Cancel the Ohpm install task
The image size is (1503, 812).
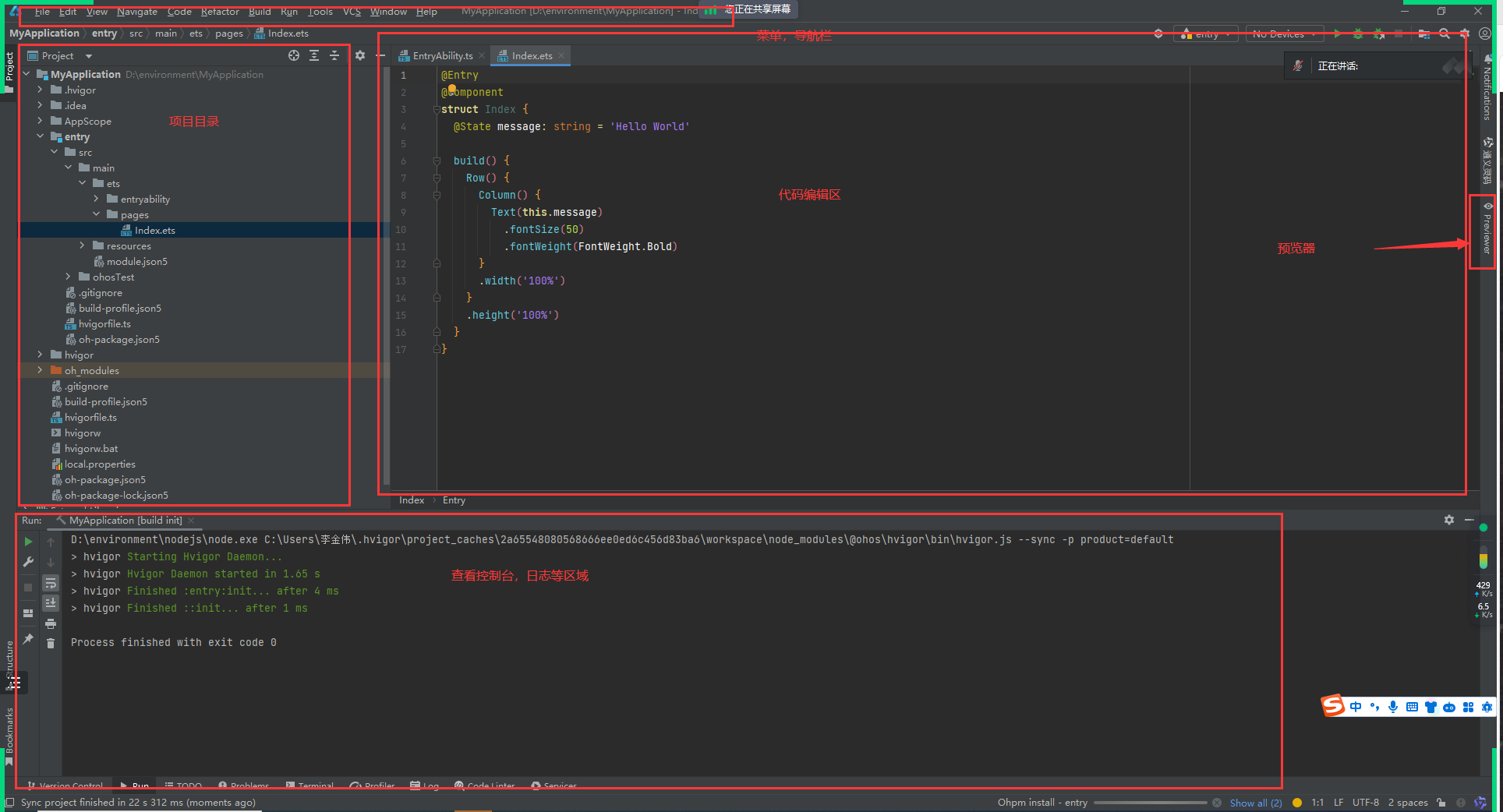[x=1217, y=803]
